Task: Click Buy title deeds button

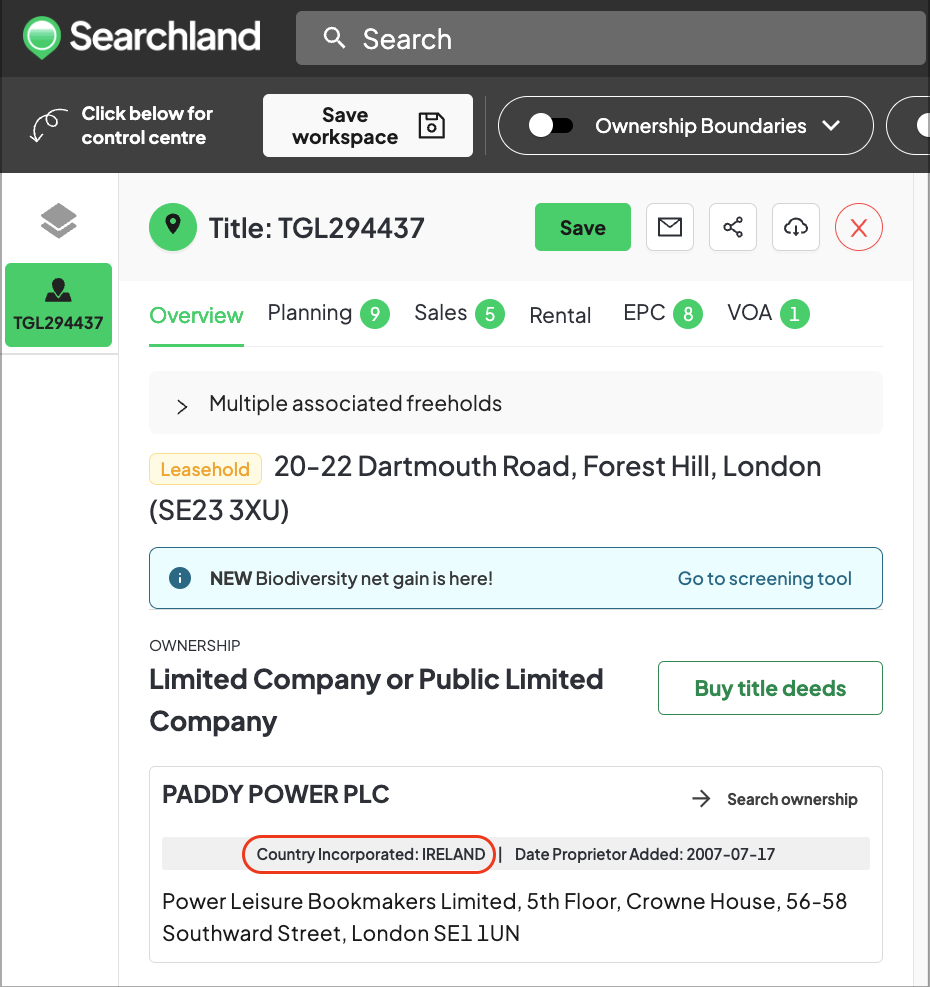Action: (x=770, y=688)
